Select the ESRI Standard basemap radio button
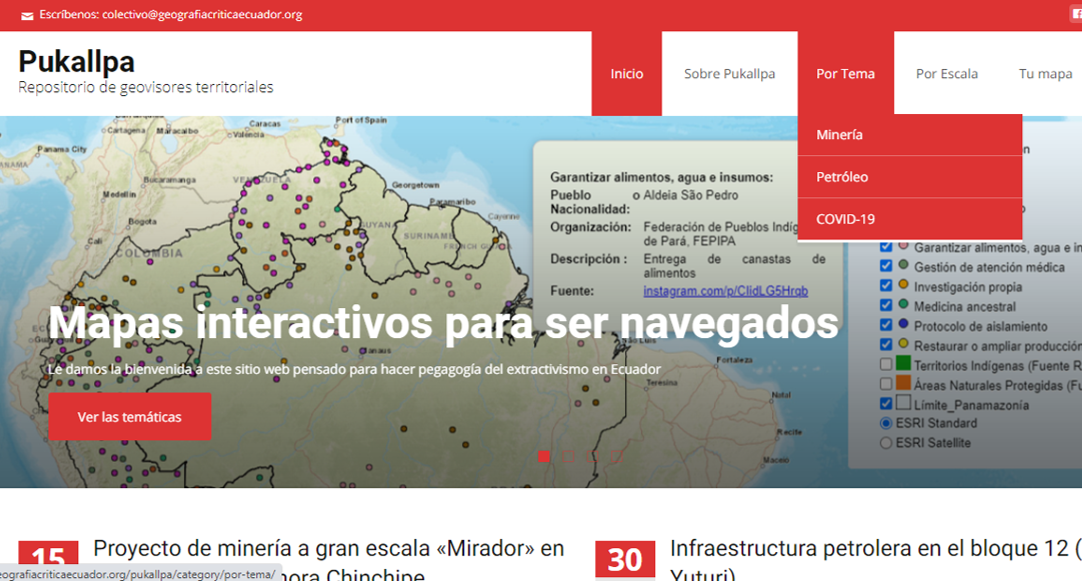The width and height of the screenshot is (1082, 581). click(885, 423)
